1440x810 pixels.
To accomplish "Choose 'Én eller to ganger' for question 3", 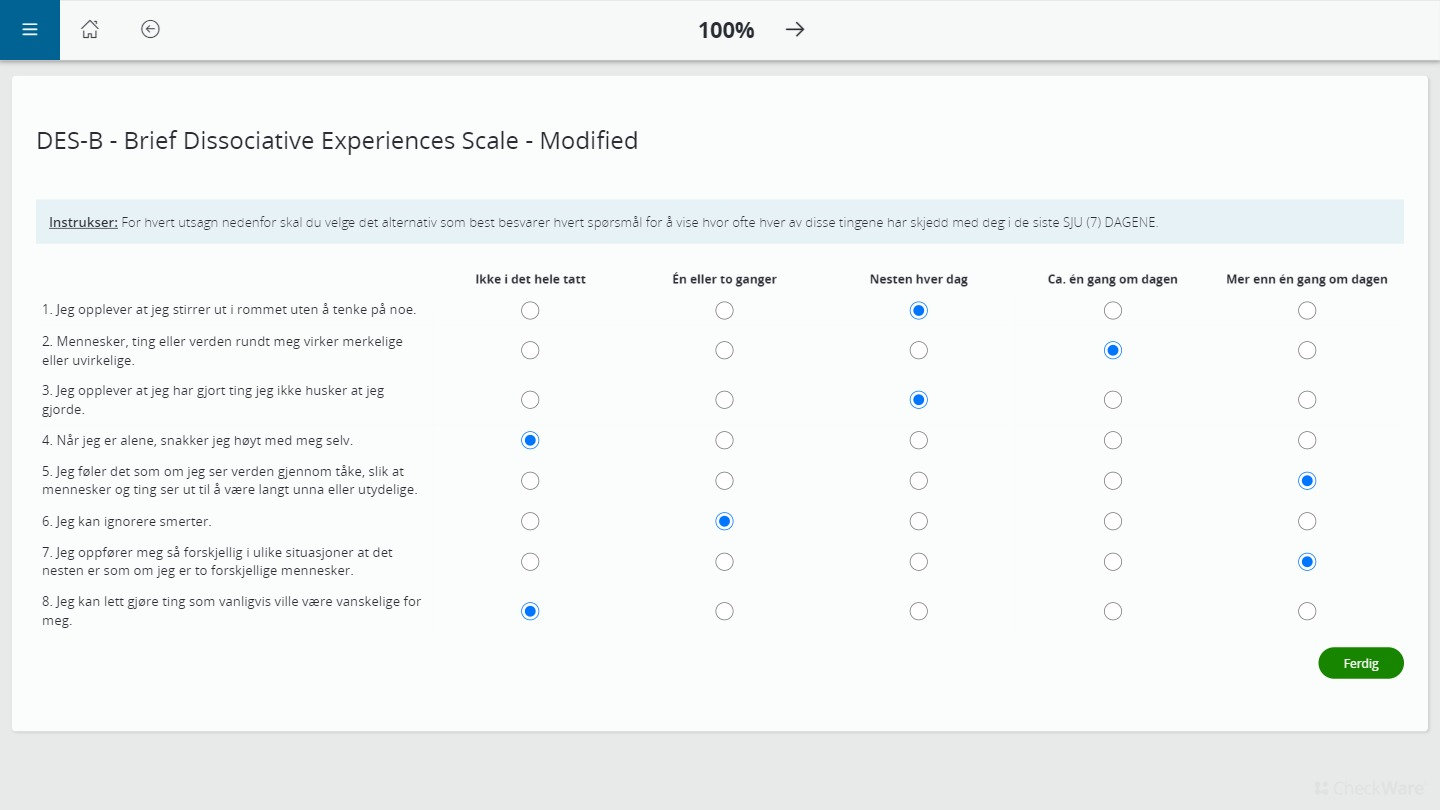I will (x=724, y=399).
